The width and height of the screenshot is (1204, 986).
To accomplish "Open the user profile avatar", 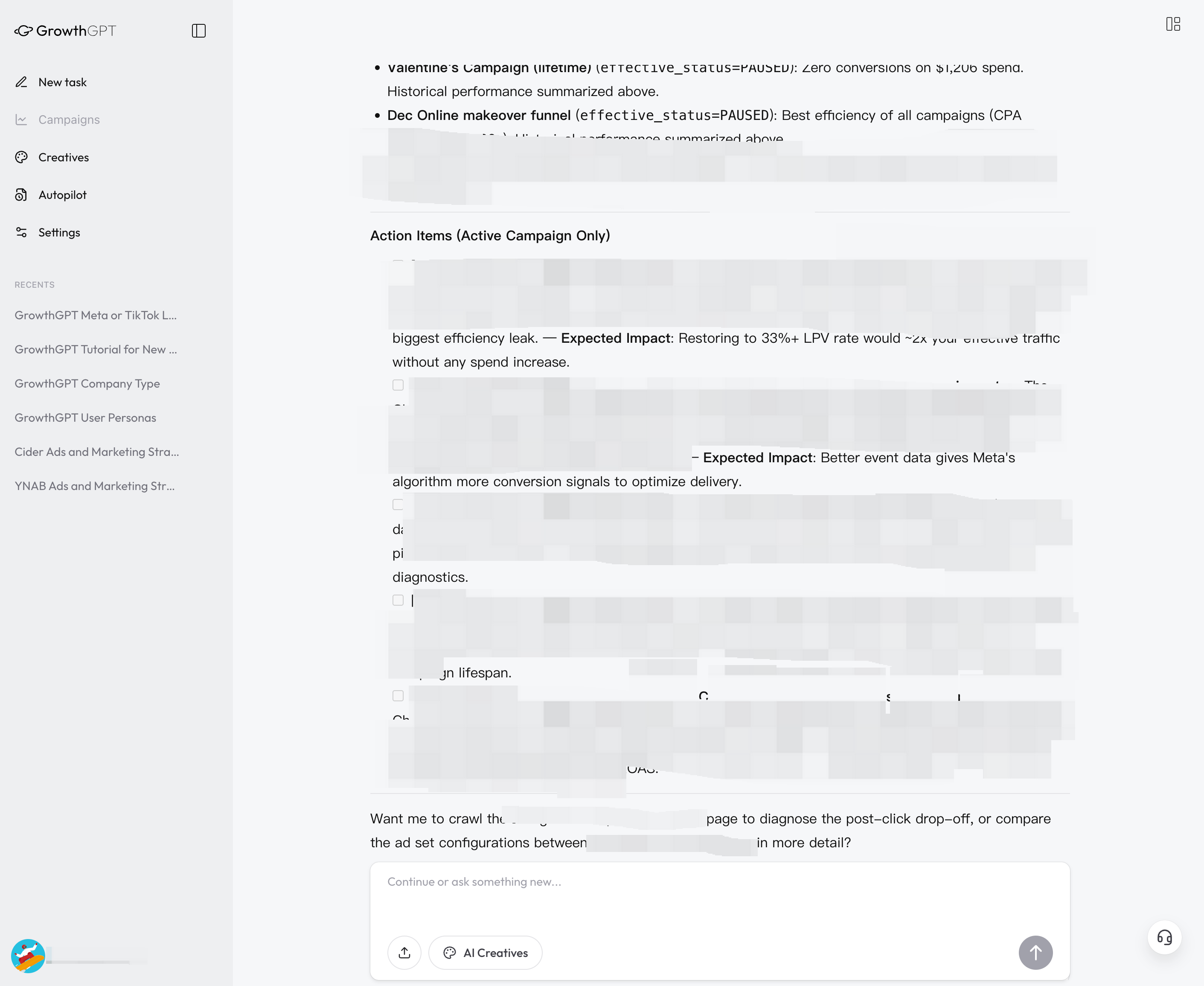I will (x=28, y=956).
